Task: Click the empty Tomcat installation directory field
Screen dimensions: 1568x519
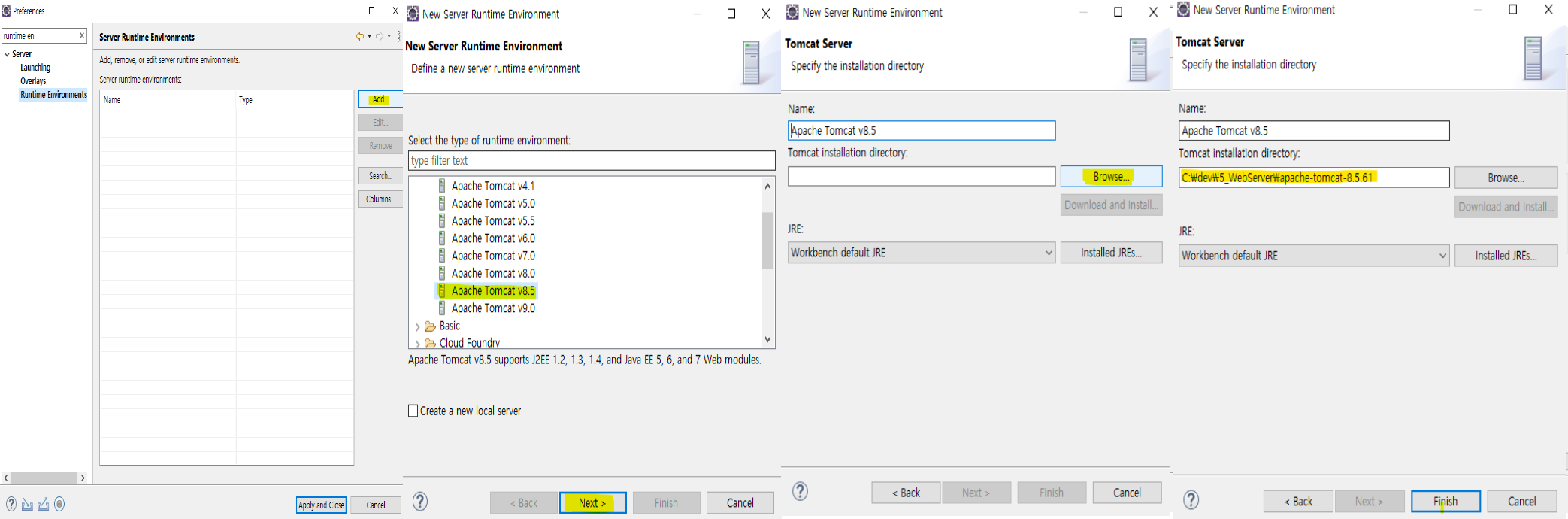Action: (x=922, y=176)
